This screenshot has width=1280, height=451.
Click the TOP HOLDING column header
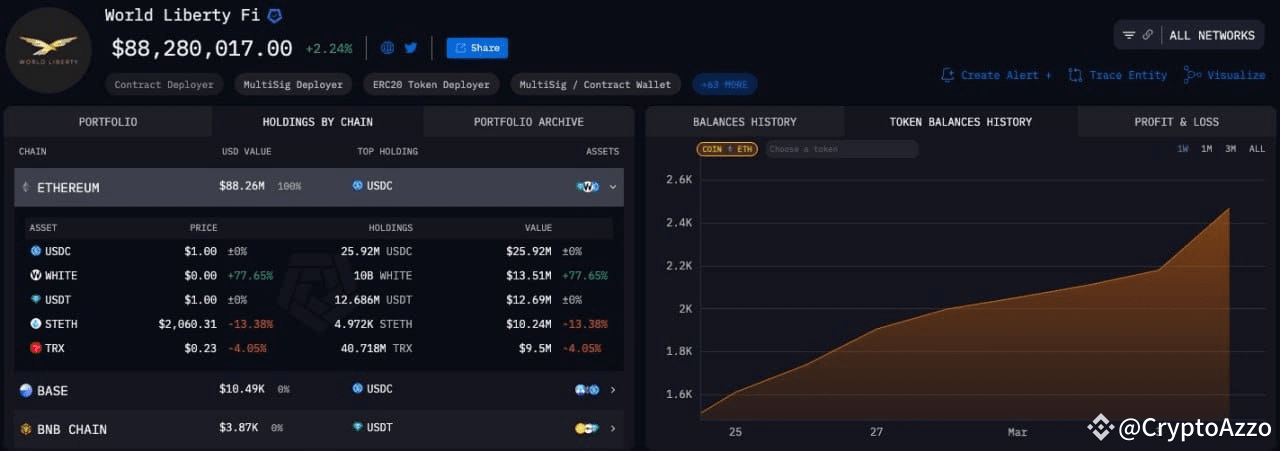coord(388,152)
